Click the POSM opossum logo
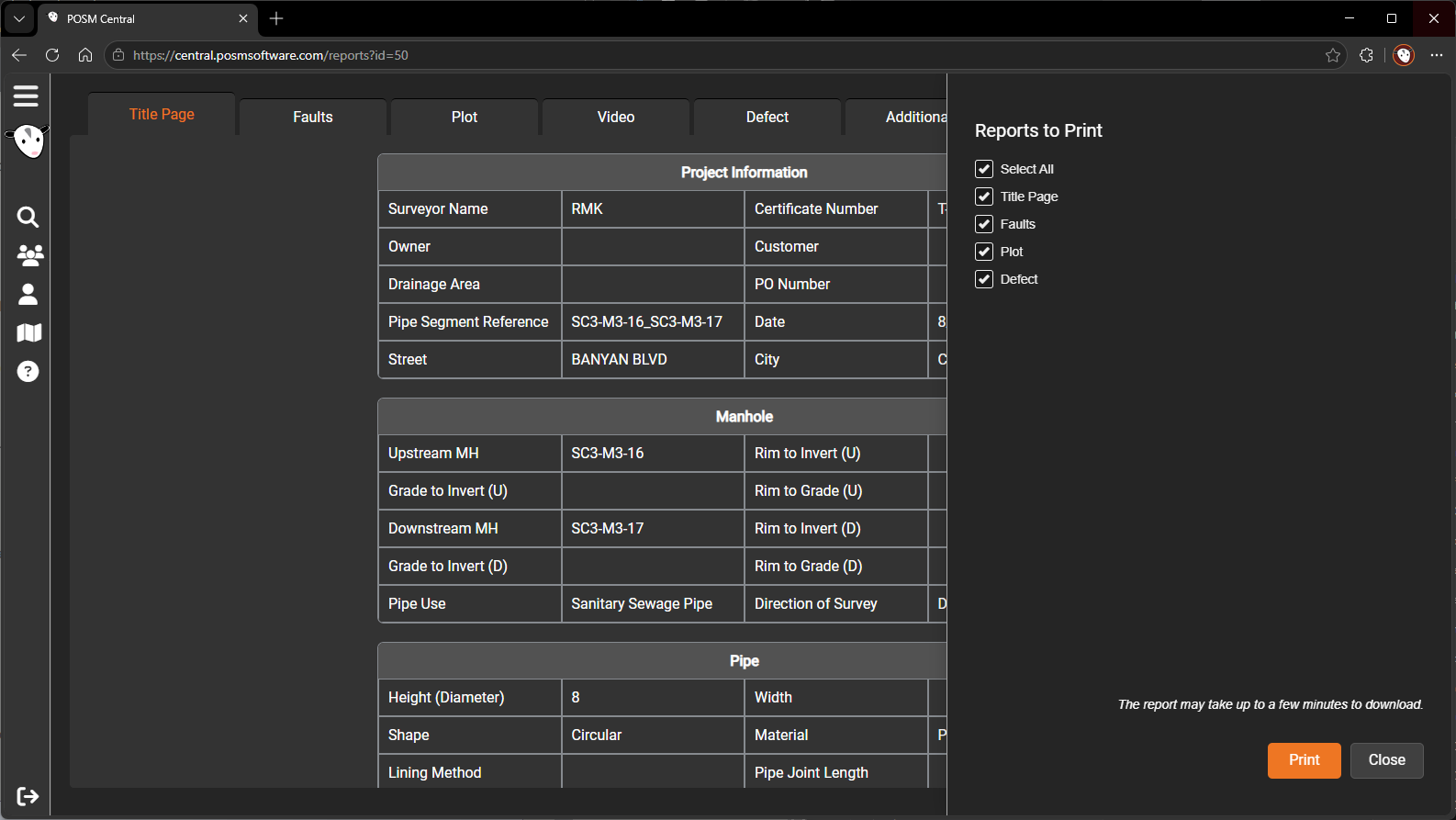Viewport: 1456px width, 820px height. click(28, 141)
